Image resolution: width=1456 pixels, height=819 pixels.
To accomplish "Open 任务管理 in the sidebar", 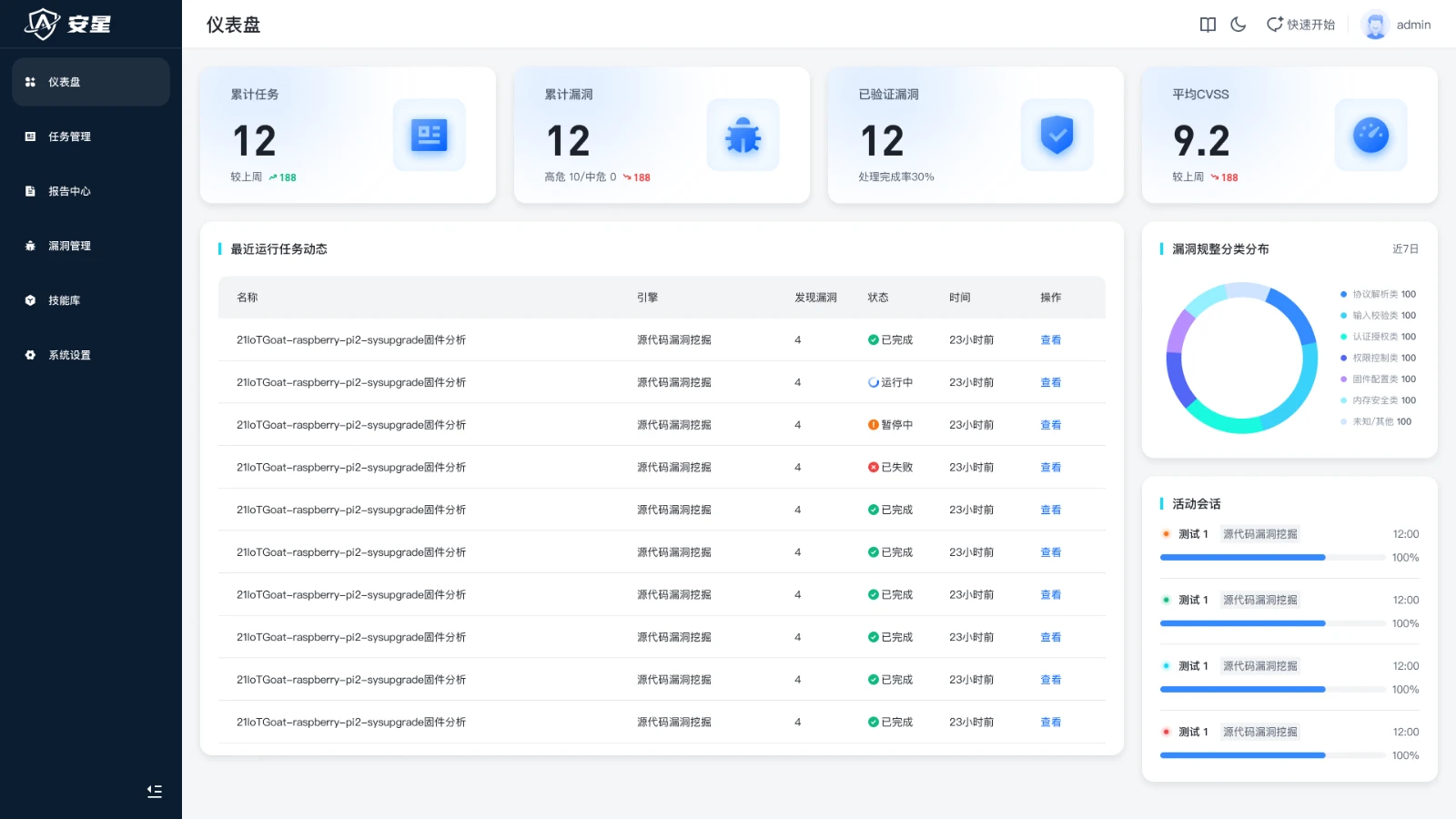I will [91, 136].
